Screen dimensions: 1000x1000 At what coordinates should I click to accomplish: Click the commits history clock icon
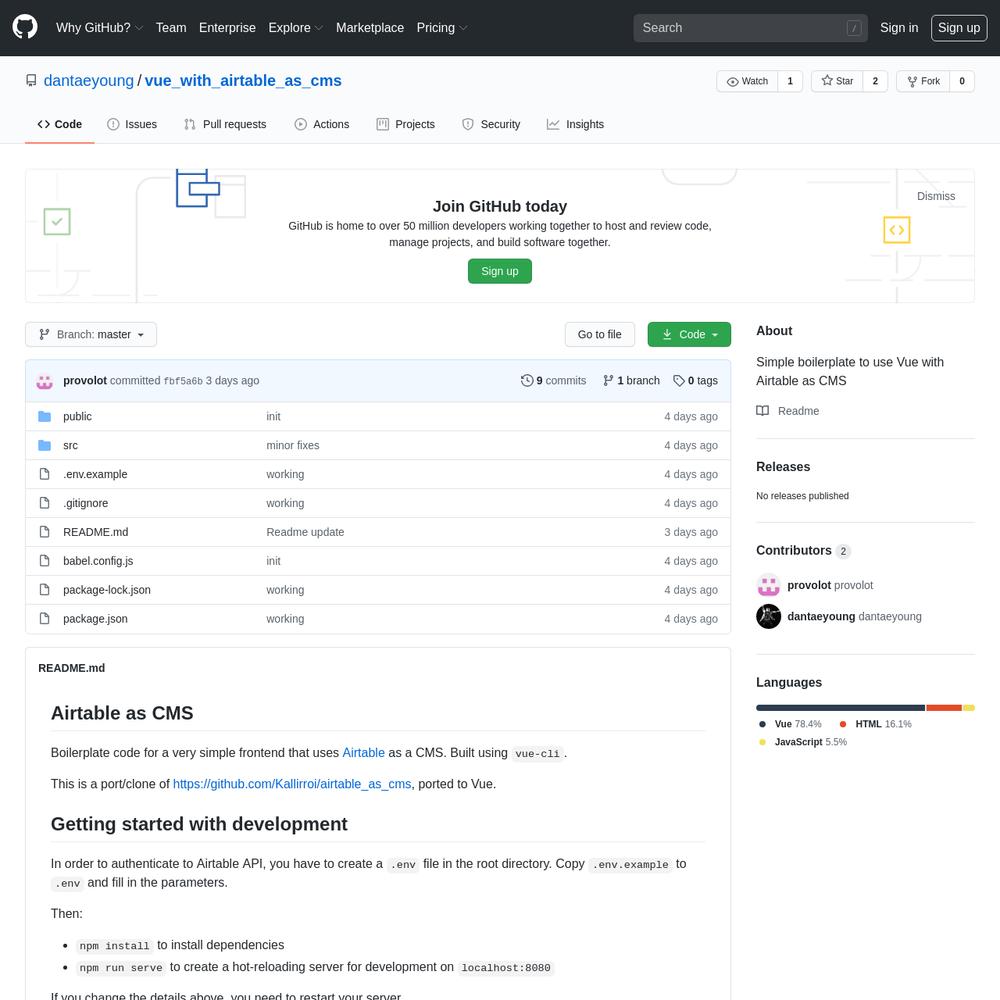527,381
